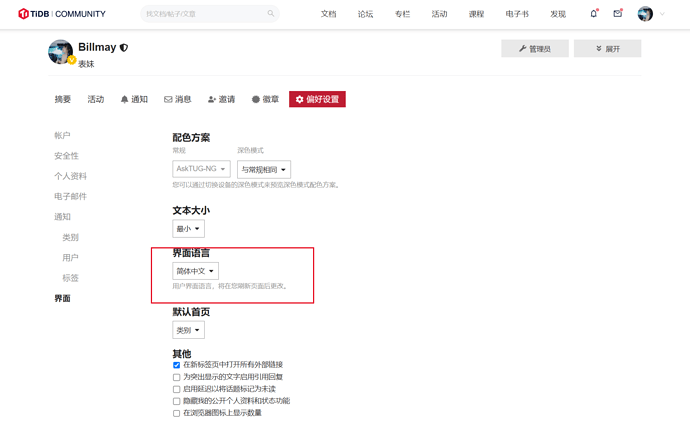The width and height of the screenshot is (690, 421).
Task: Open the 默认首页 类别 dropdown
Action: tap(188, 330)
